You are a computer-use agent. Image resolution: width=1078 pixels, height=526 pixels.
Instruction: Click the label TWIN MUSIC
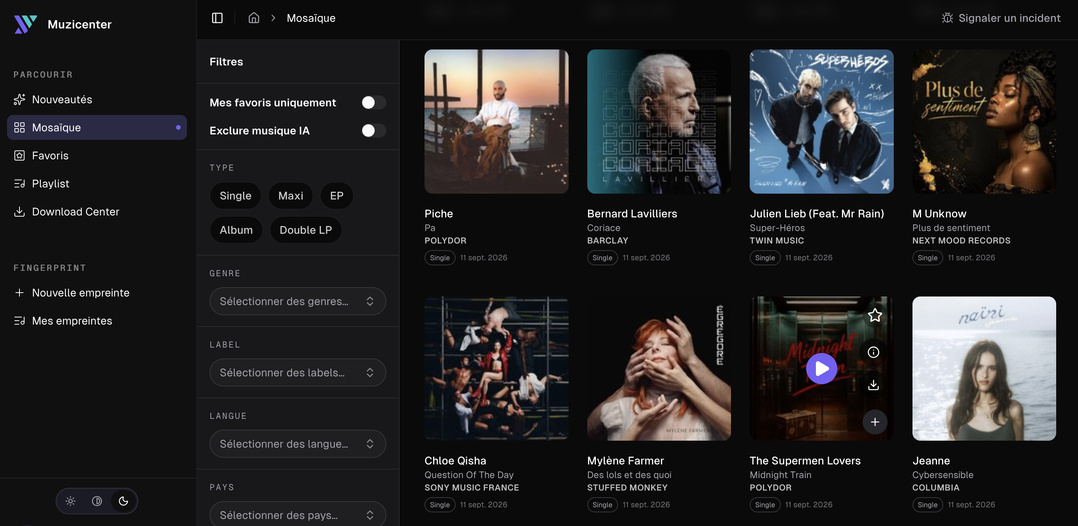[777, 241]
